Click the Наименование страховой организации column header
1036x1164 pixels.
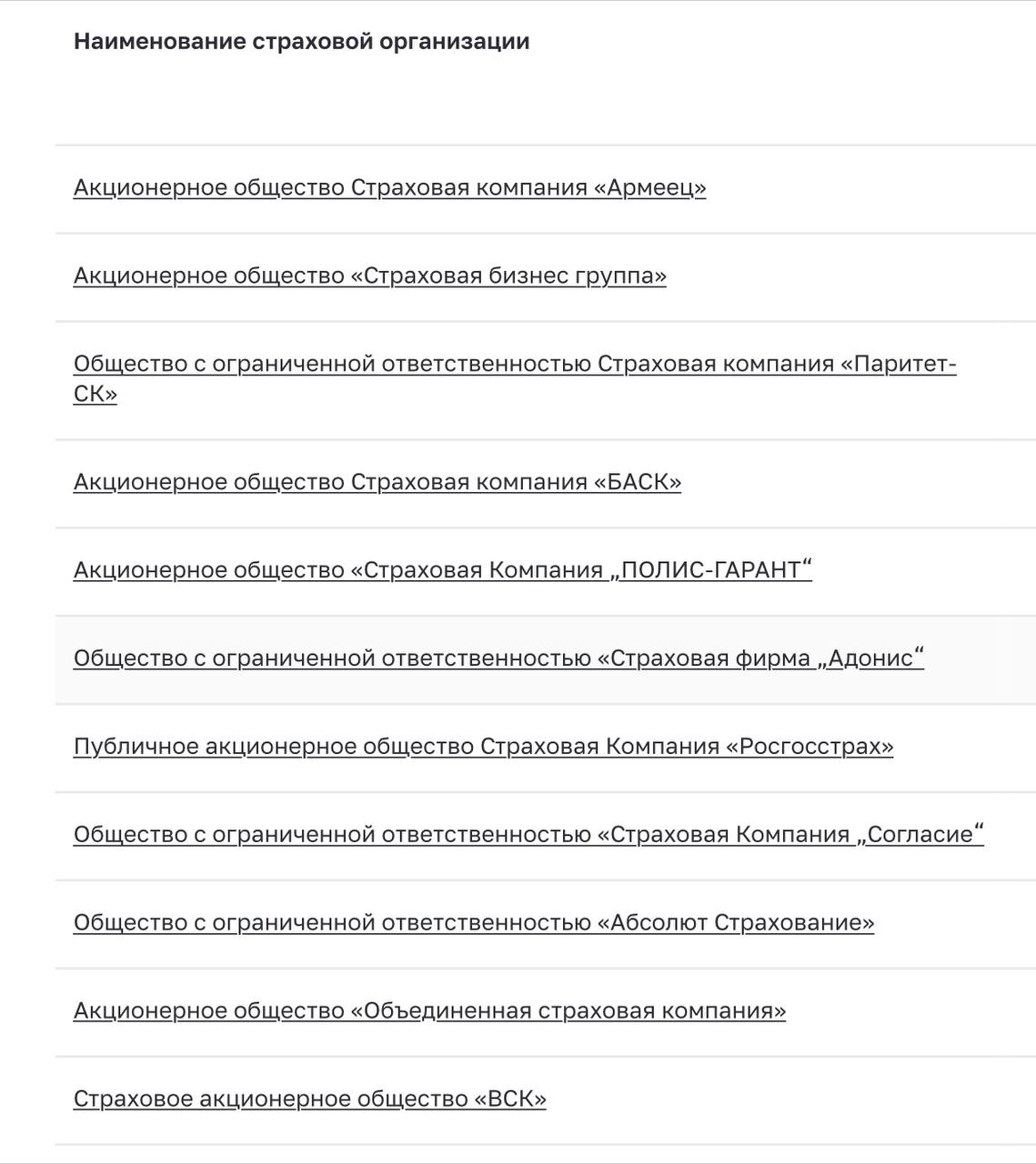click(301, 42)
